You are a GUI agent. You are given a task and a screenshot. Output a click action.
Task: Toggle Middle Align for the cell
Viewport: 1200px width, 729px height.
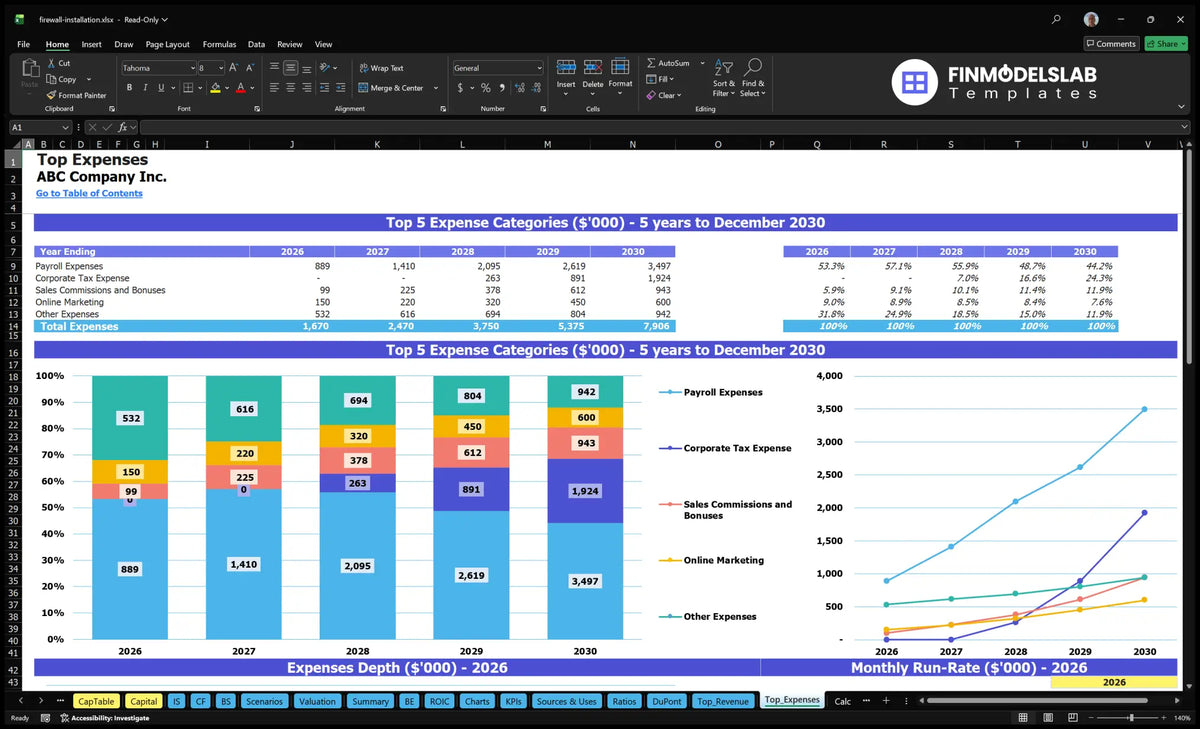coord(290,68)
